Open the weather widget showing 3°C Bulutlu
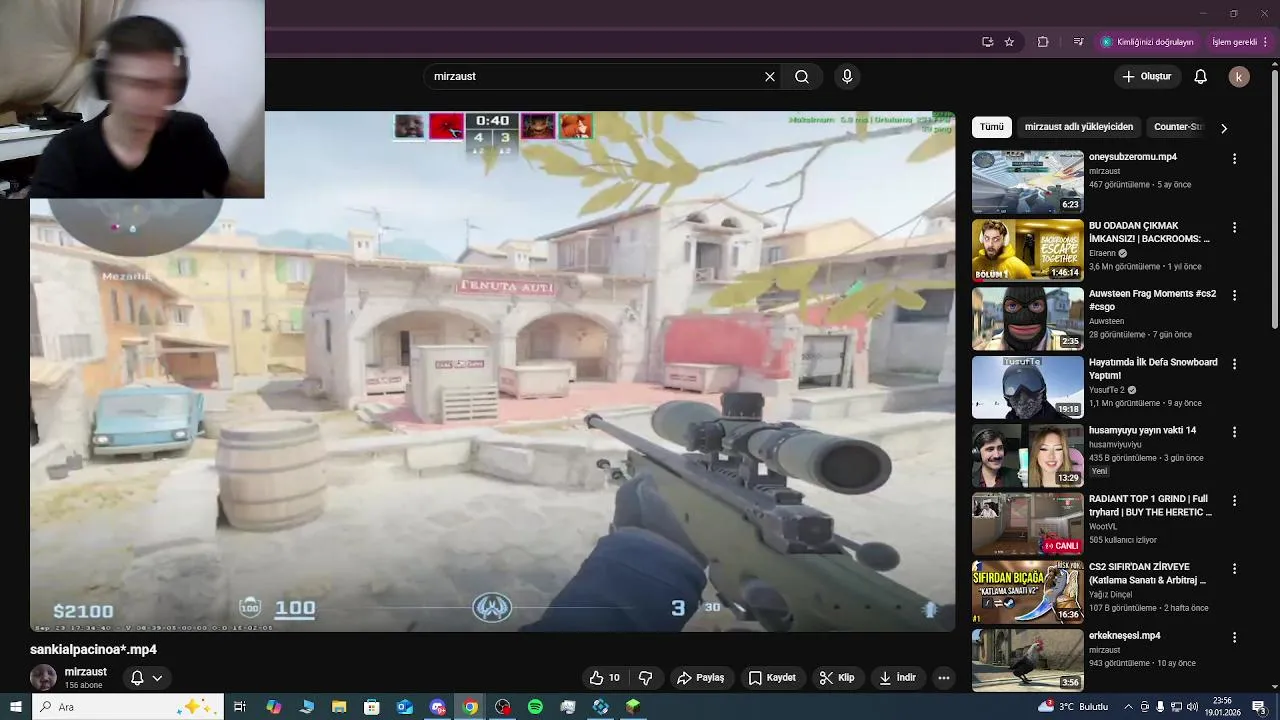The width and height of the screenshot is (1280, 720). pyautogui.click(x=1073, y=707)
